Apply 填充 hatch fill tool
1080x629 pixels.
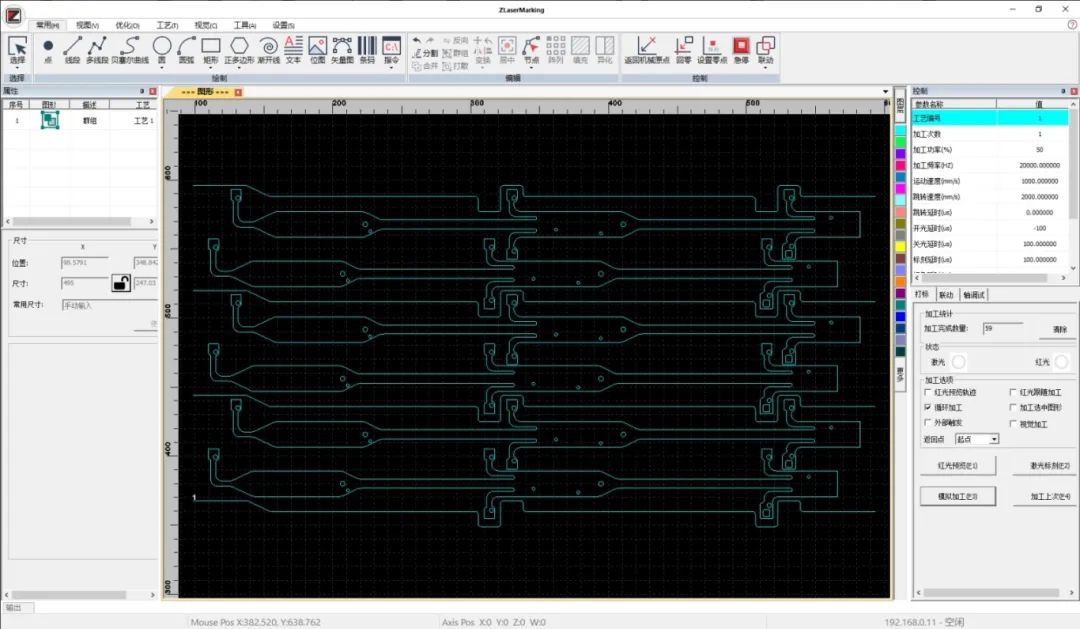pyautogui.click(x=581, y=50)
